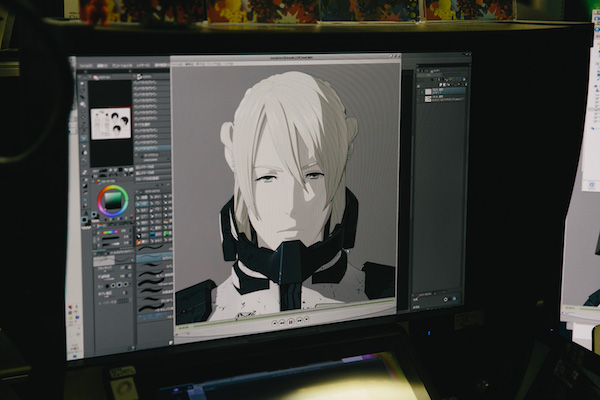Click the blue-highlighted icon near tool palette bottom
The image size is (600, 400).
tap(85, 200)
